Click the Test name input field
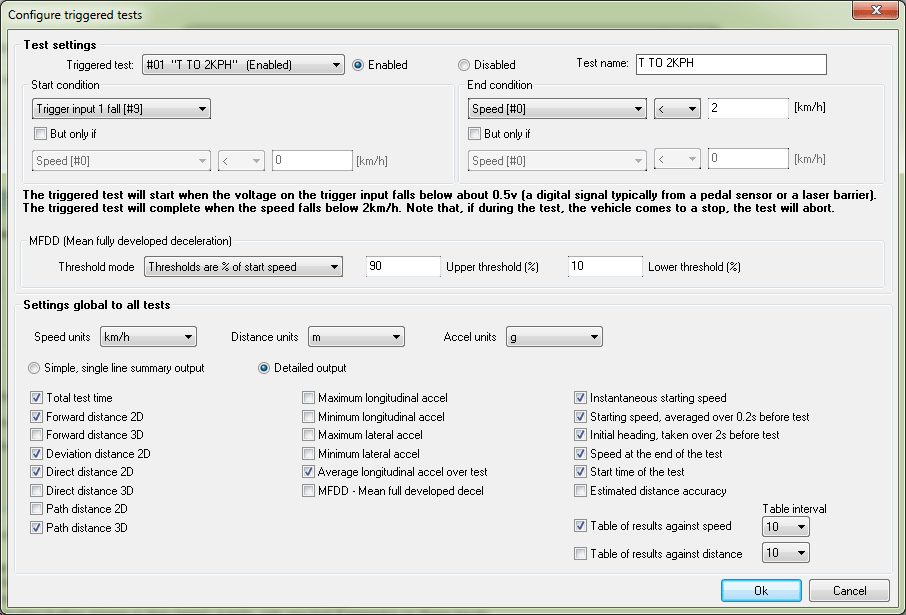The height and width of the screenshot is (615, 906). (x=731, y=64)
